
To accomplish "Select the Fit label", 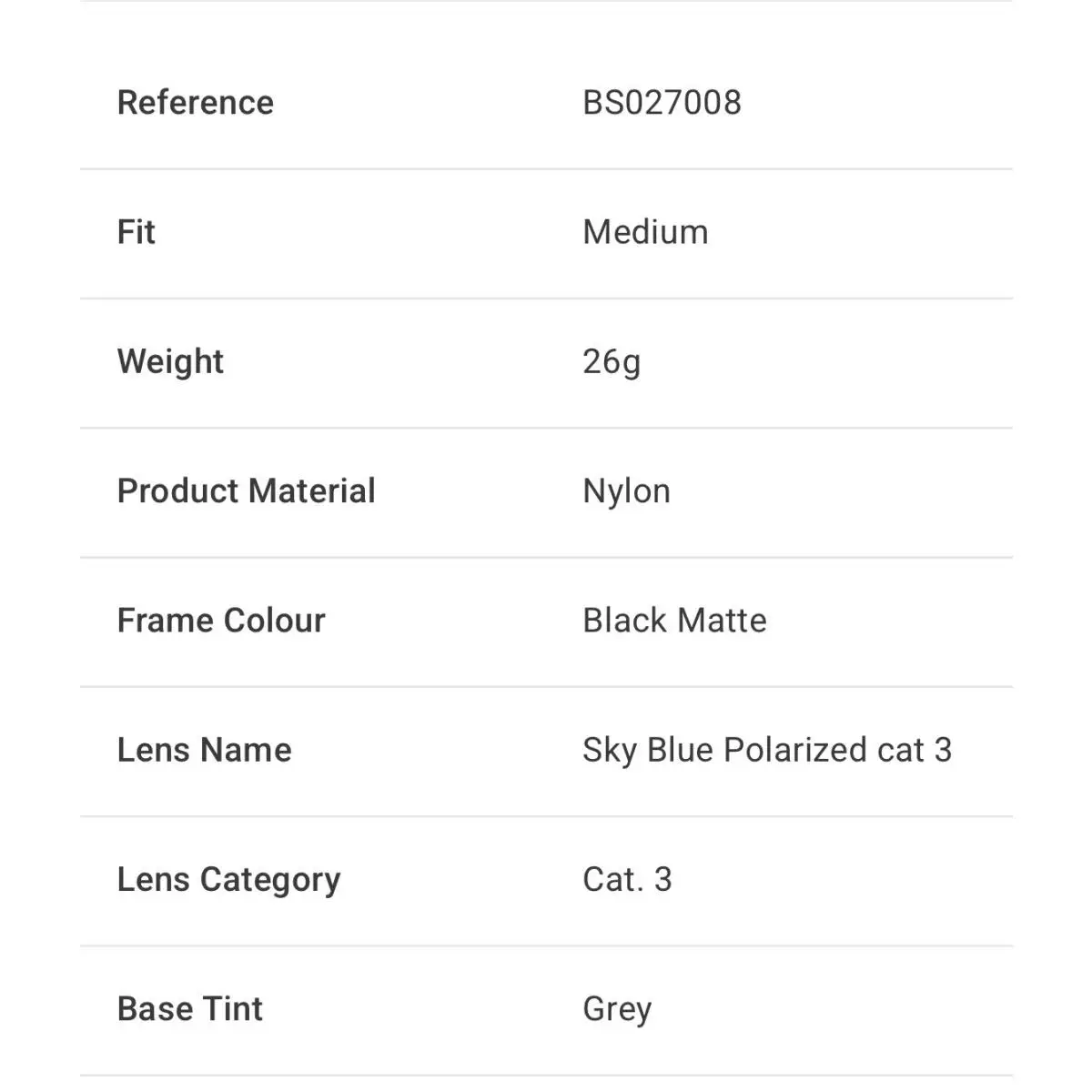I will pos(136,232).
